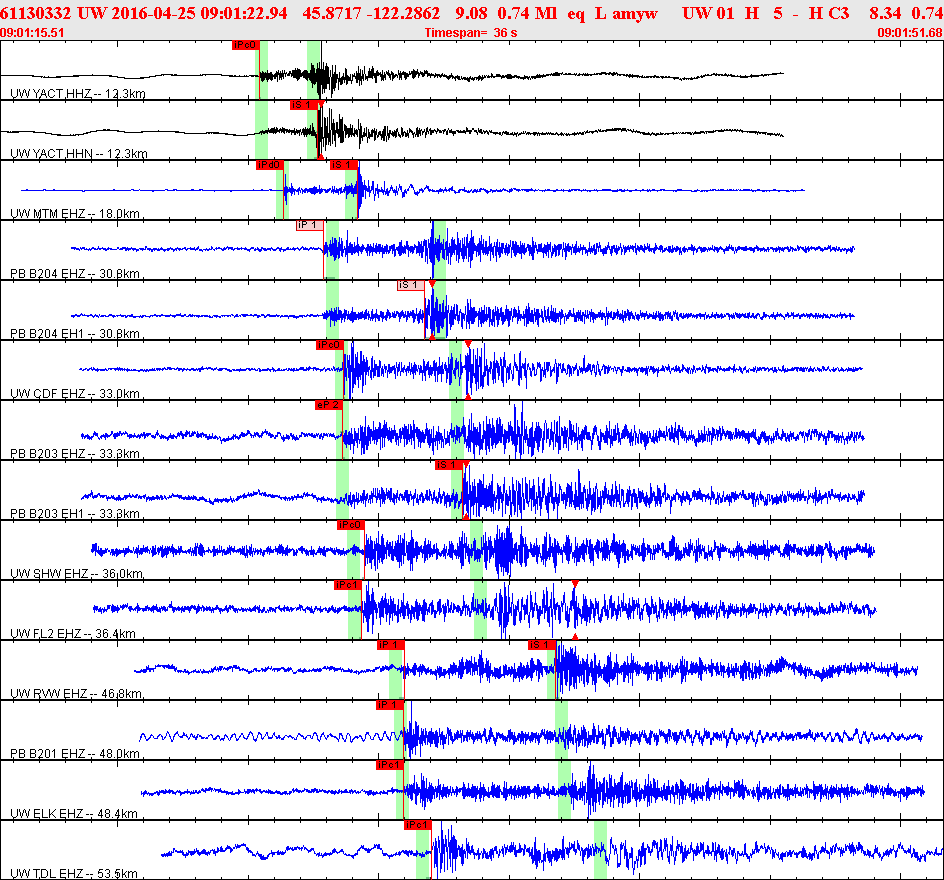944x880 pixels.
Task: Select the iP 1 pick flag on B201 EHZ trace
Action: pyautogui.click(x=390, y=705)
